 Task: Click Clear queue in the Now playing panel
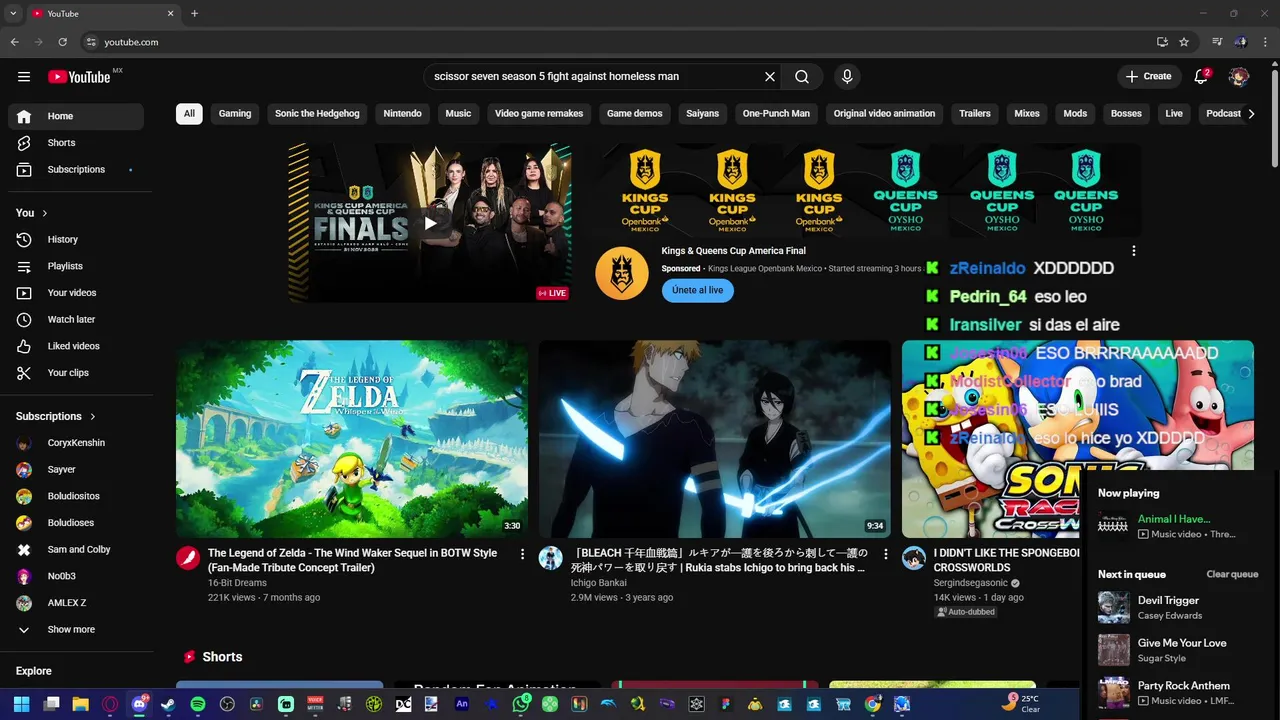pos(1232,575)
